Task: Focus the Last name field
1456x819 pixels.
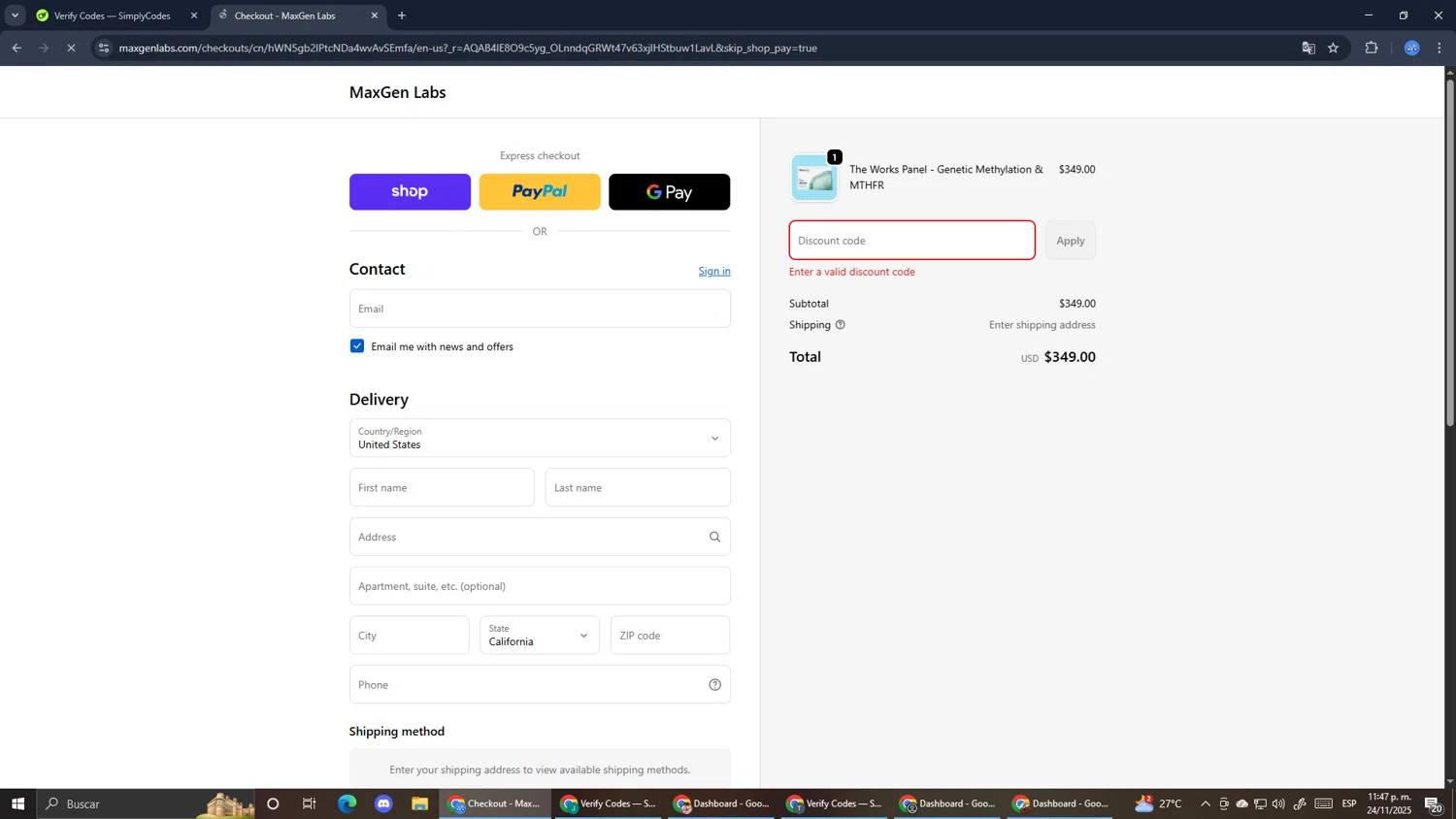Action: (x=638, y=487)
